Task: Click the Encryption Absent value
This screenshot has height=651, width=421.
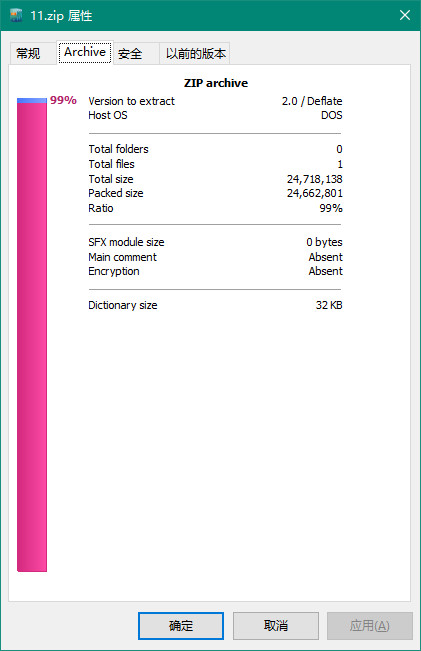Action: click(x=326, y=271)
